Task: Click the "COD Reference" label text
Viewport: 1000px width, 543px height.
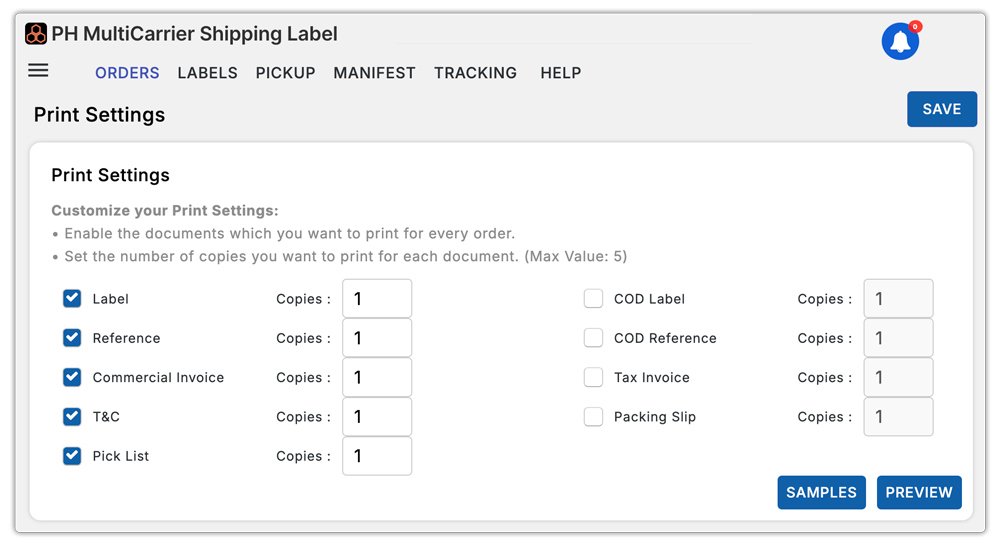Action: pos(665,338)
